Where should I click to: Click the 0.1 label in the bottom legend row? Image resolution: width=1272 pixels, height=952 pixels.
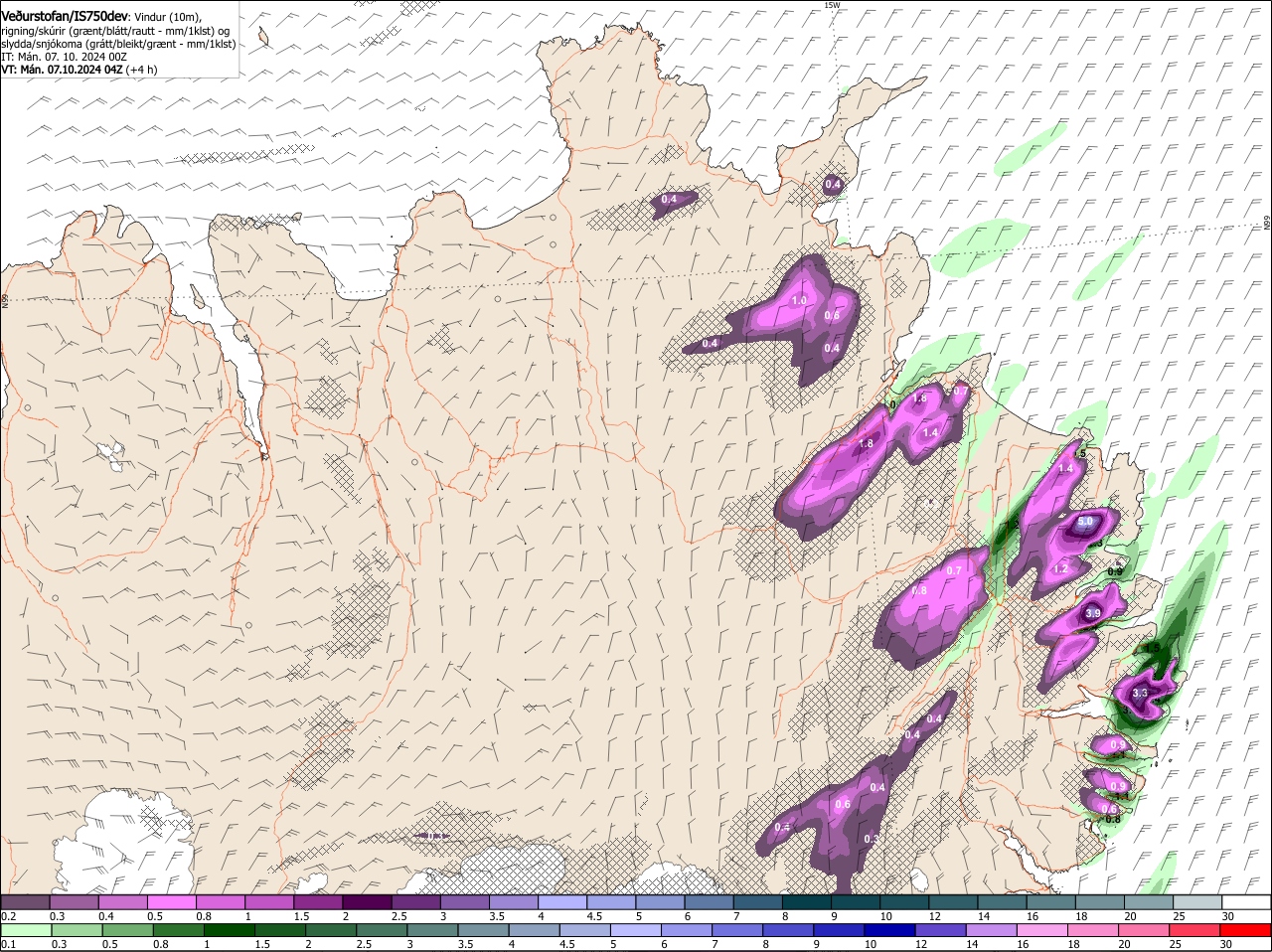click(x=8, y=944)
